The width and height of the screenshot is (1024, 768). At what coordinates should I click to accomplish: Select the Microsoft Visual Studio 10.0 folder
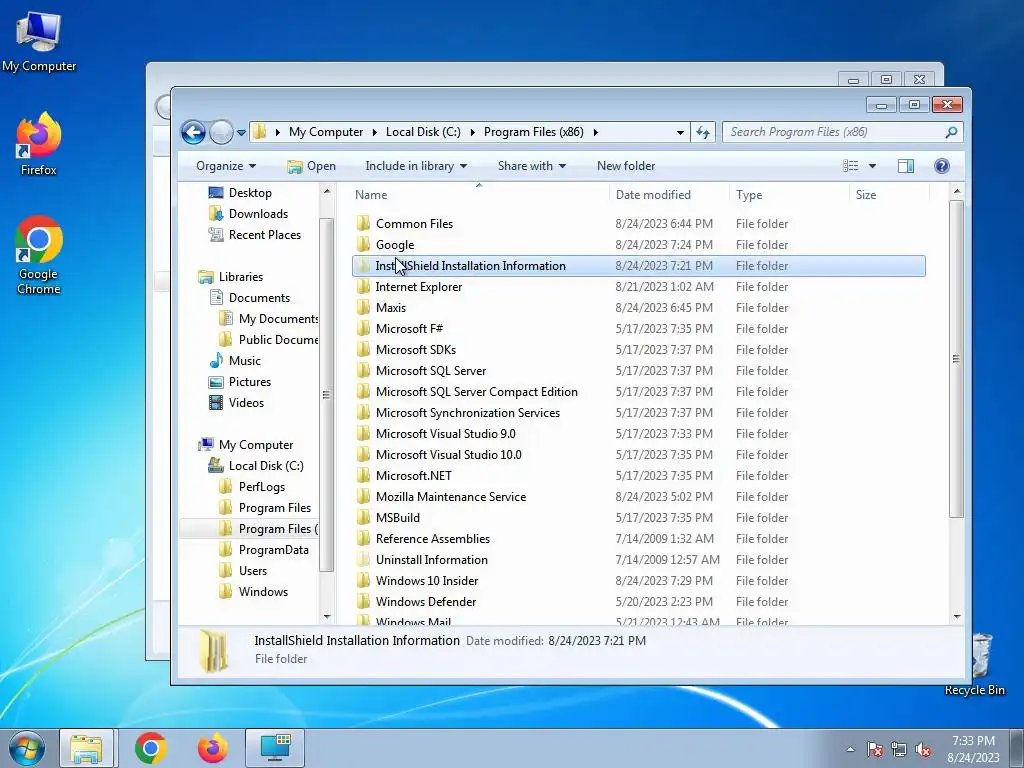click(449, 455)
